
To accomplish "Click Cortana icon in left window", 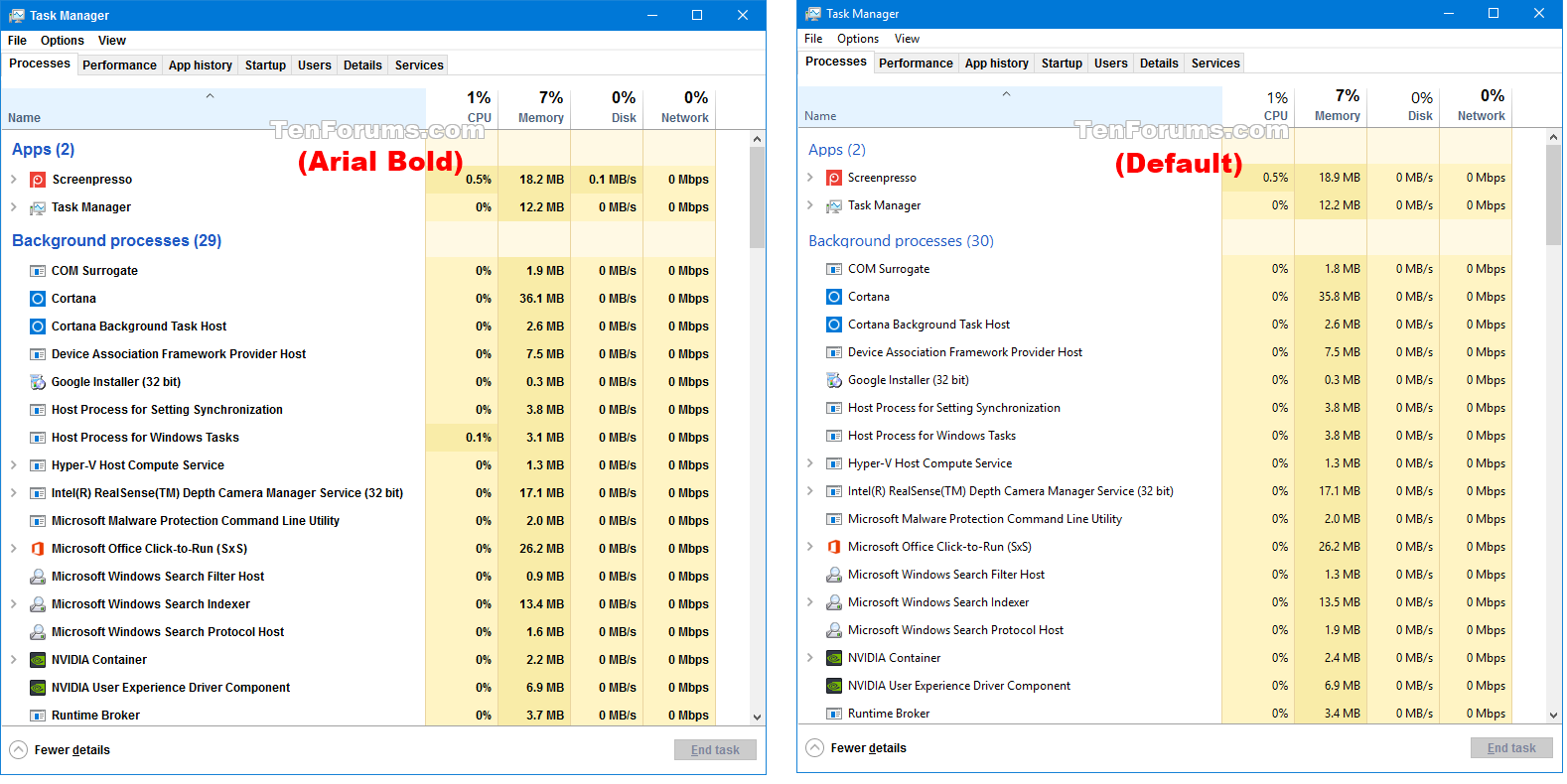I will (38, 299).
